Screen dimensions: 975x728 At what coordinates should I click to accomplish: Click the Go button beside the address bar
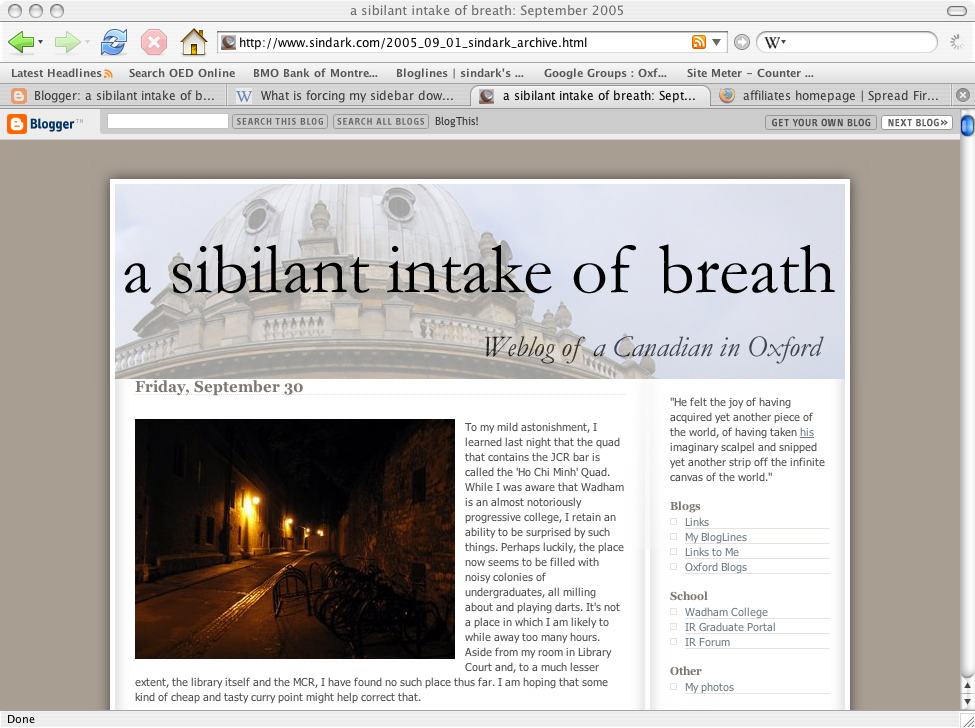(x=741, y=42)
